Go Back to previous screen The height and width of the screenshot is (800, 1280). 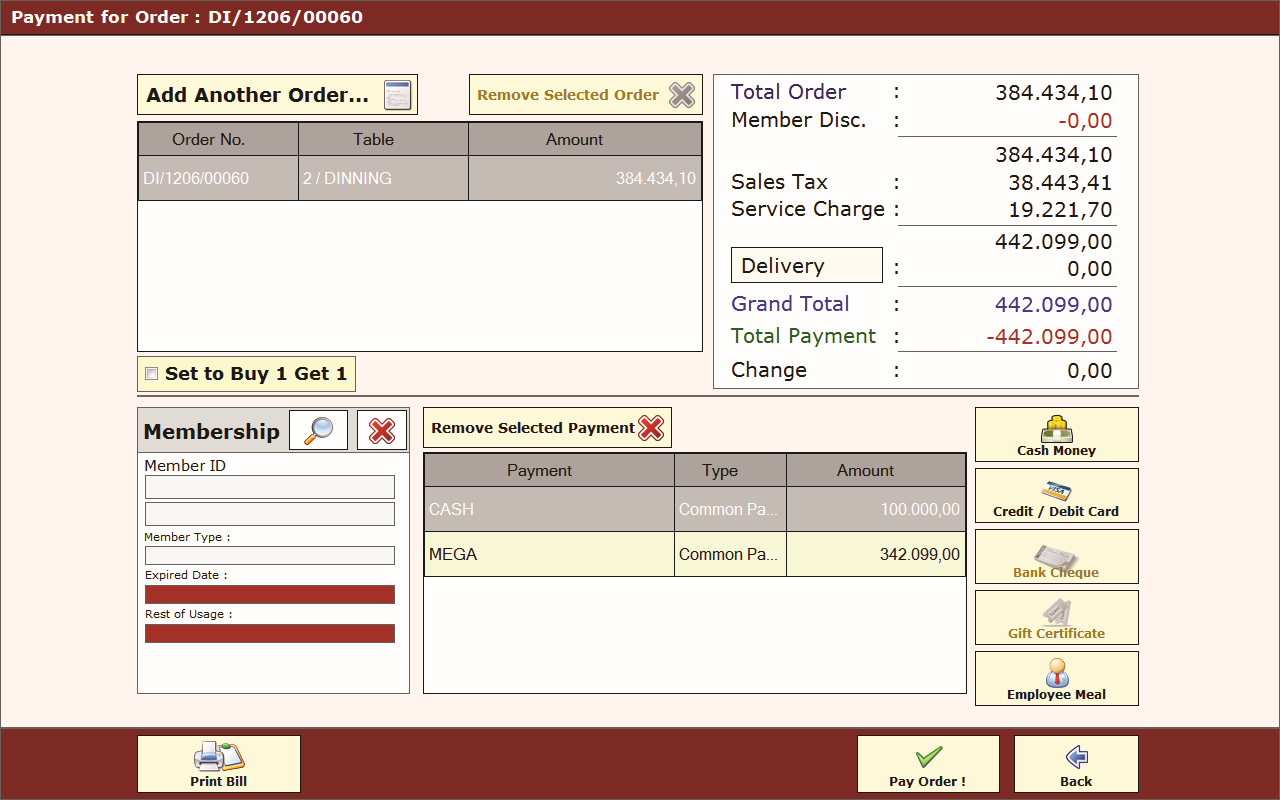pyautogui.click(x=1076, y=764)
